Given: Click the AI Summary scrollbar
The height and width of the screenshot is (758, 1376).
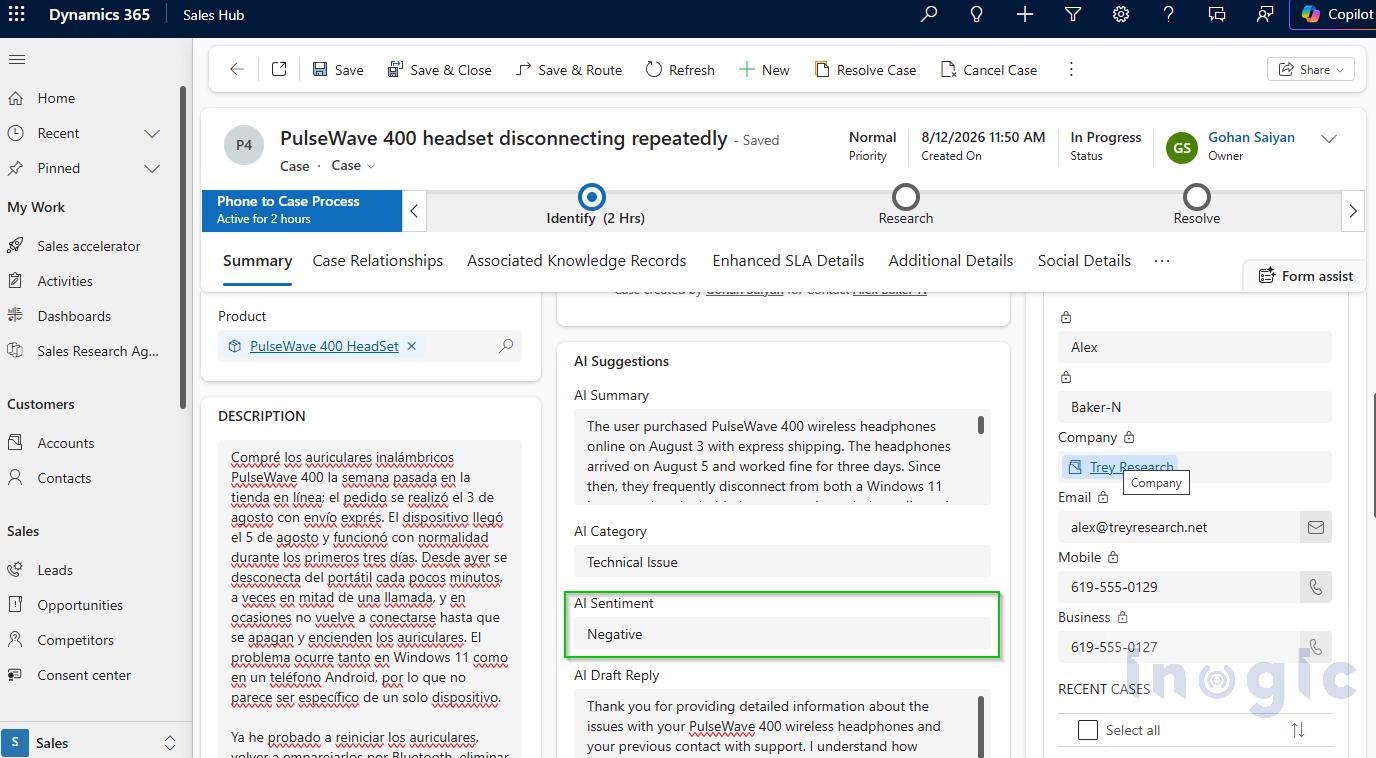Looking at the screenshot, I should pos(981,425).
